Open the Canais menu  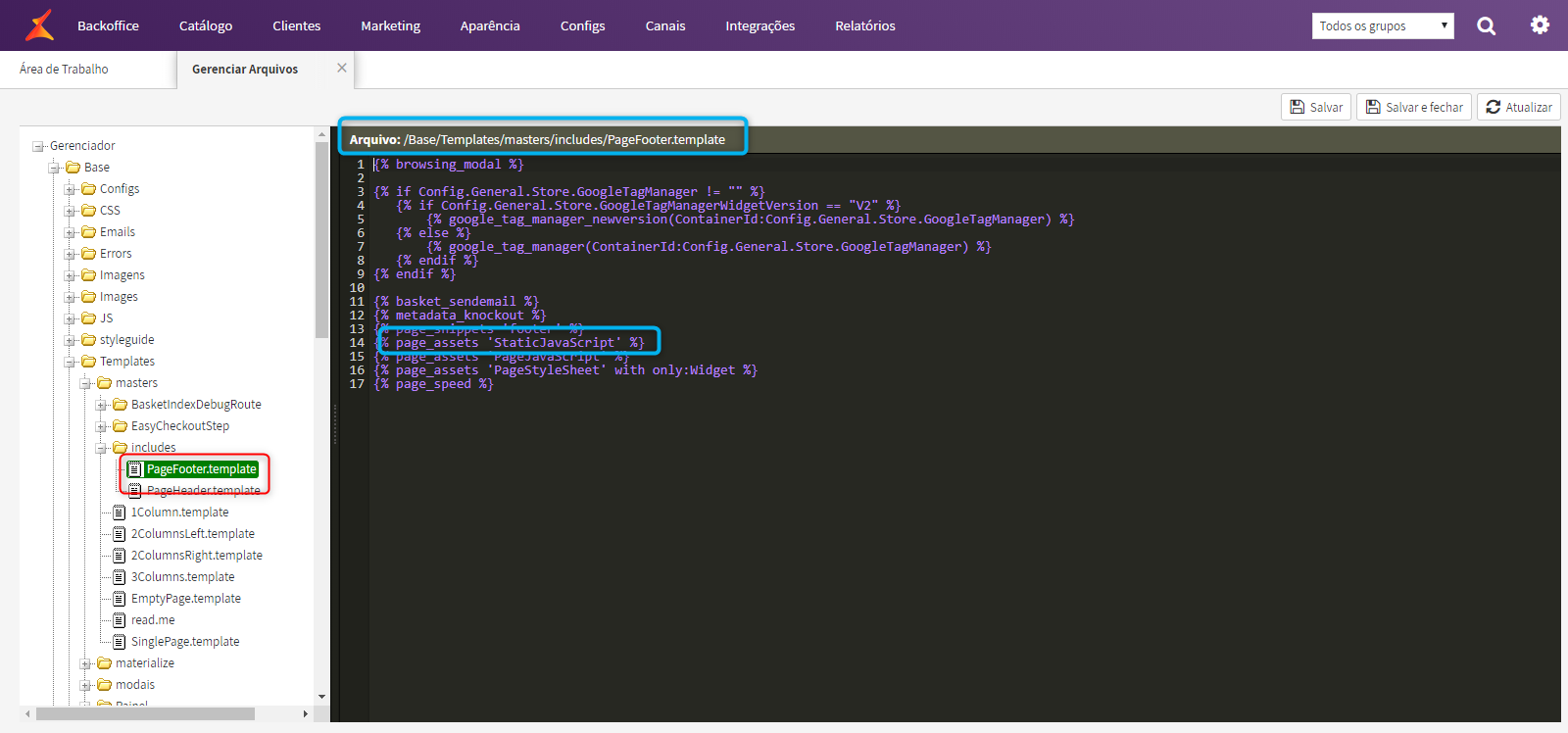(x=665, y=25)
